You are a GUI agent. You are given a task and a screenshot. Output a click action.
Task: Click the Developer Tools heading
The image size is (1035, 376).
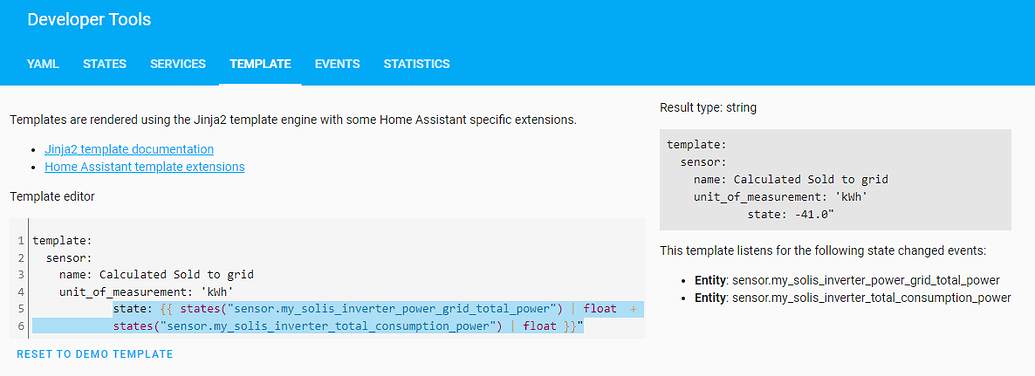click(89, 20)
